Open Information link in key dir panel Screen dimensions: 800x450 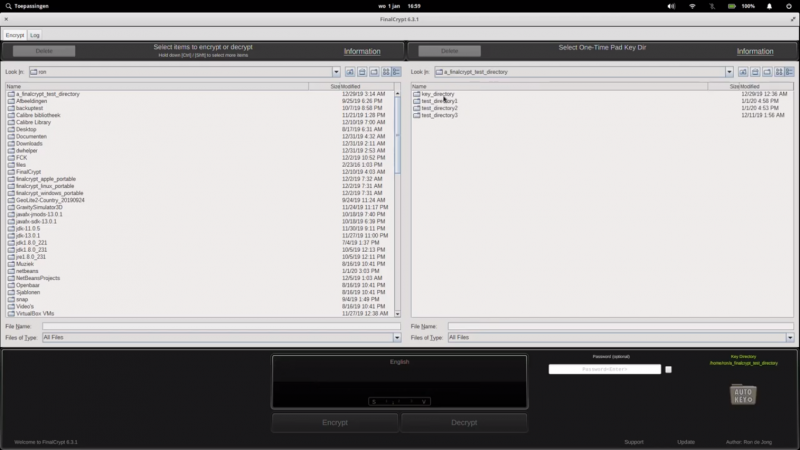pos(755,52)
